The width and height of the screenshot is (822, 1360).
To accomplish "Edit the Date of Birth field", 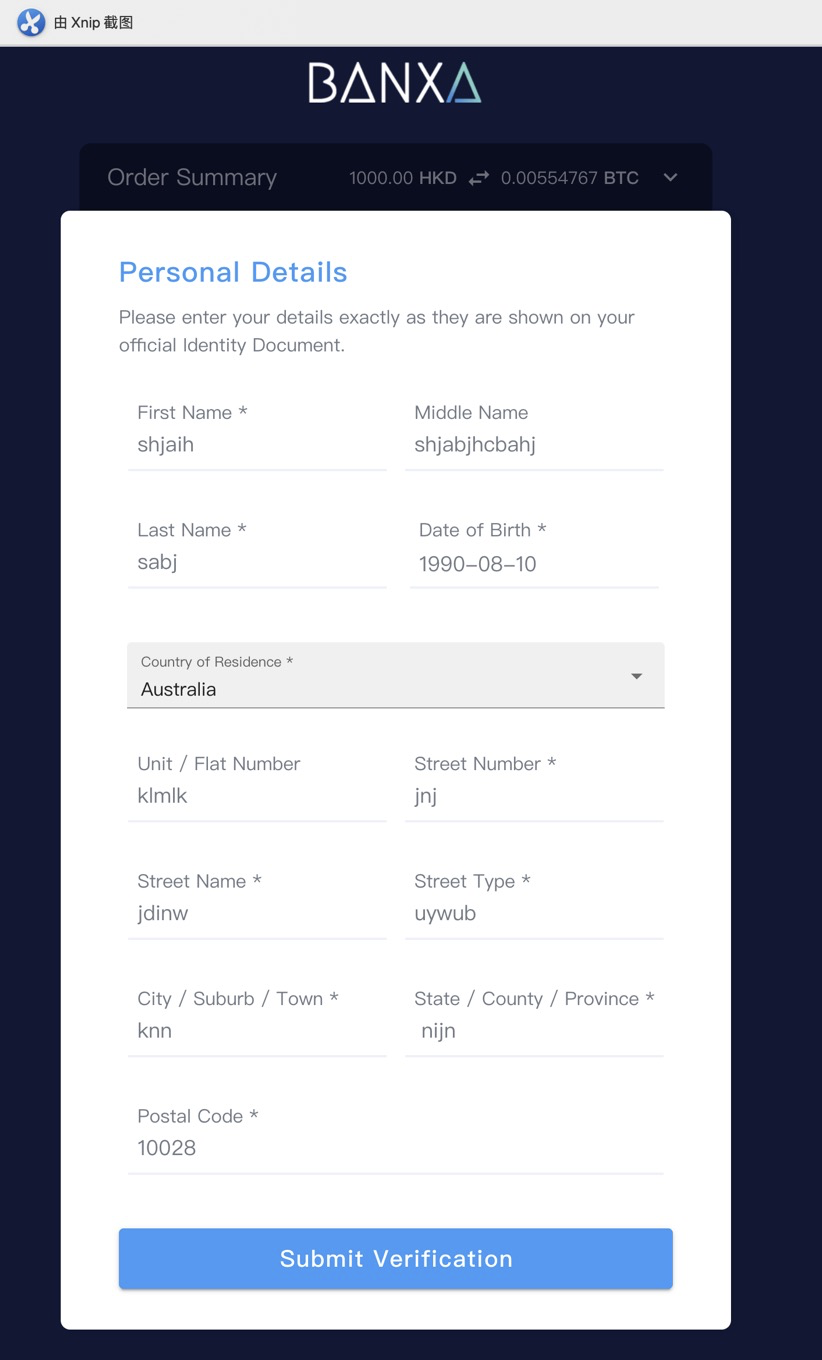I will pyautogui.click(x=534, y=564).
